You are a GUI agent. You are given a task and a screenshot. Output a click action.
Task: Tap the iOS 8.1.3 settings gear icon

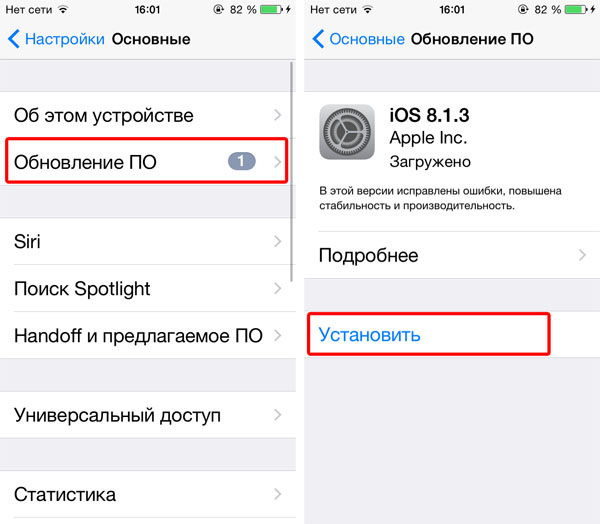coord(347,132)
